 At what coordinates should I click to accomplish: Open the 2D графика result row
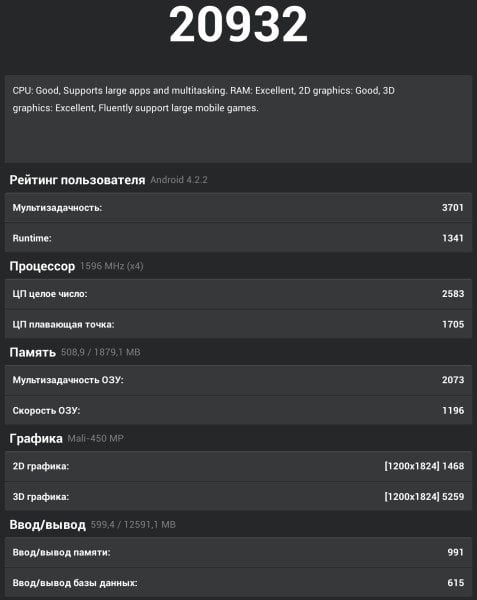(238, 466)
